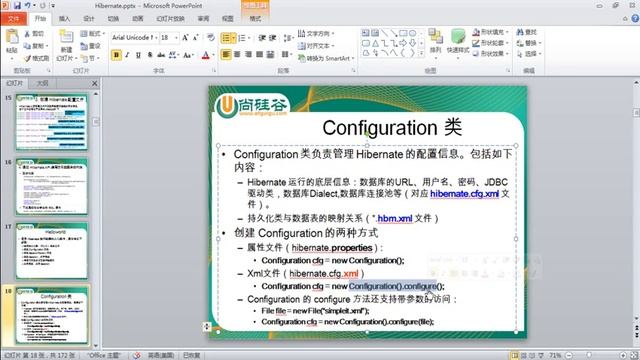640x360 pixels.
Task: Click fit slide to window icon
Action: pos(634,355)
